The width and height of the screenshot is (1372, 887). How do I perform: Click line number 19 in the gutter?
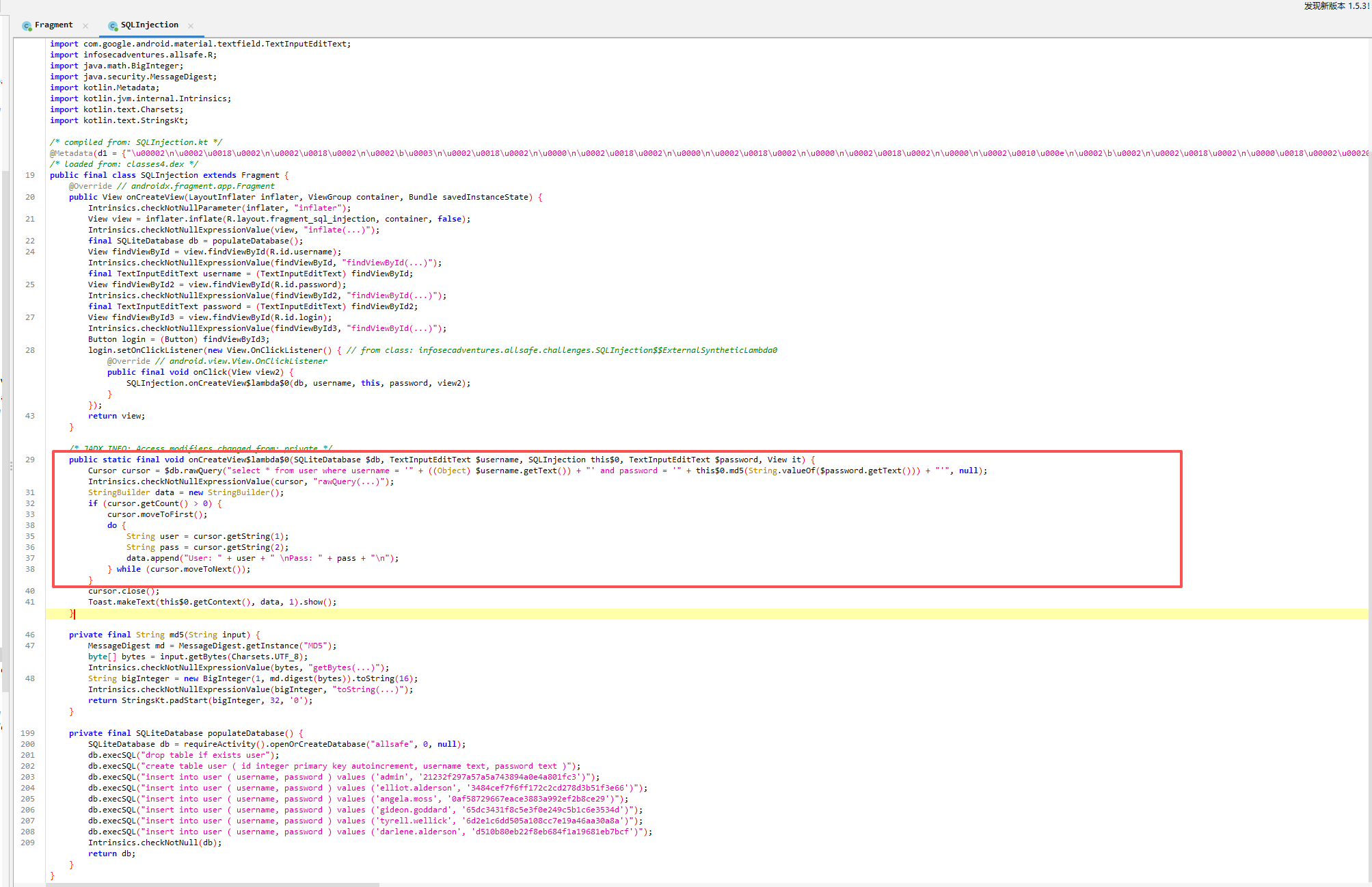tap(30, 175)
